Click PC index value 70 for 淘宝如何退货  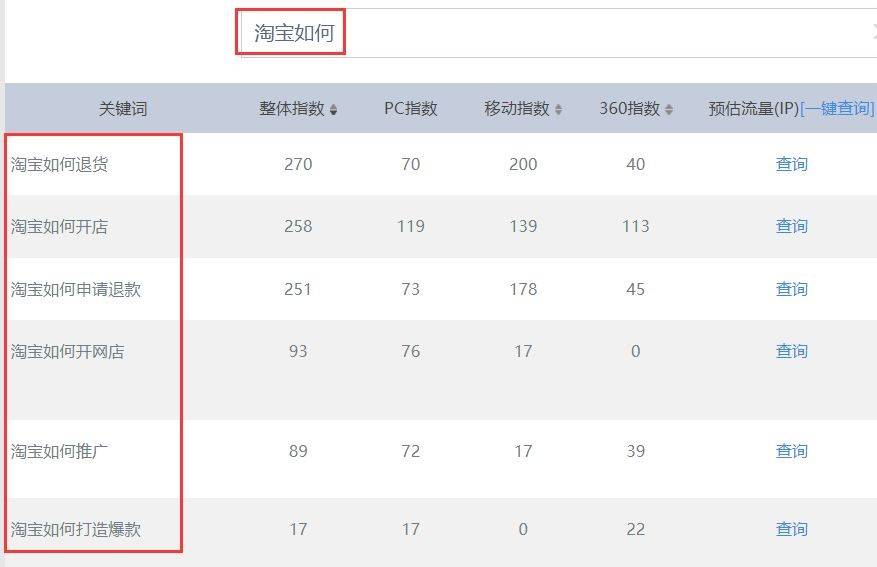pyautogui.click(x=411, y=164)
